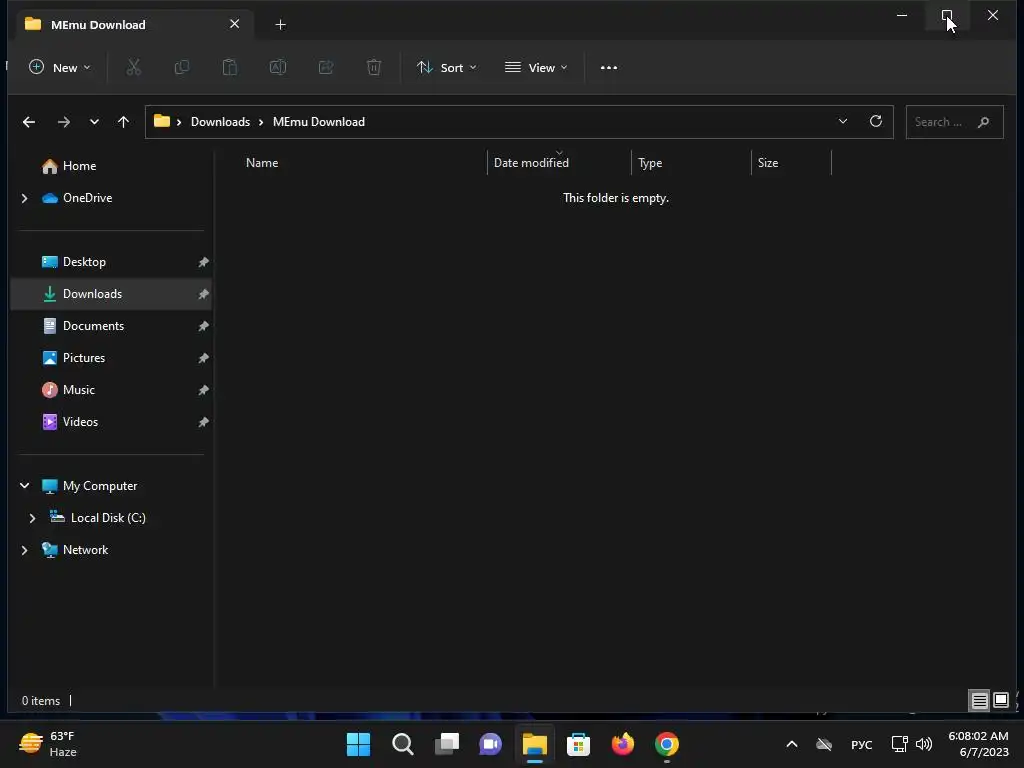Open the Sort options dropdown
This screenshot has height=768, width=1024.
coord(447,67)
